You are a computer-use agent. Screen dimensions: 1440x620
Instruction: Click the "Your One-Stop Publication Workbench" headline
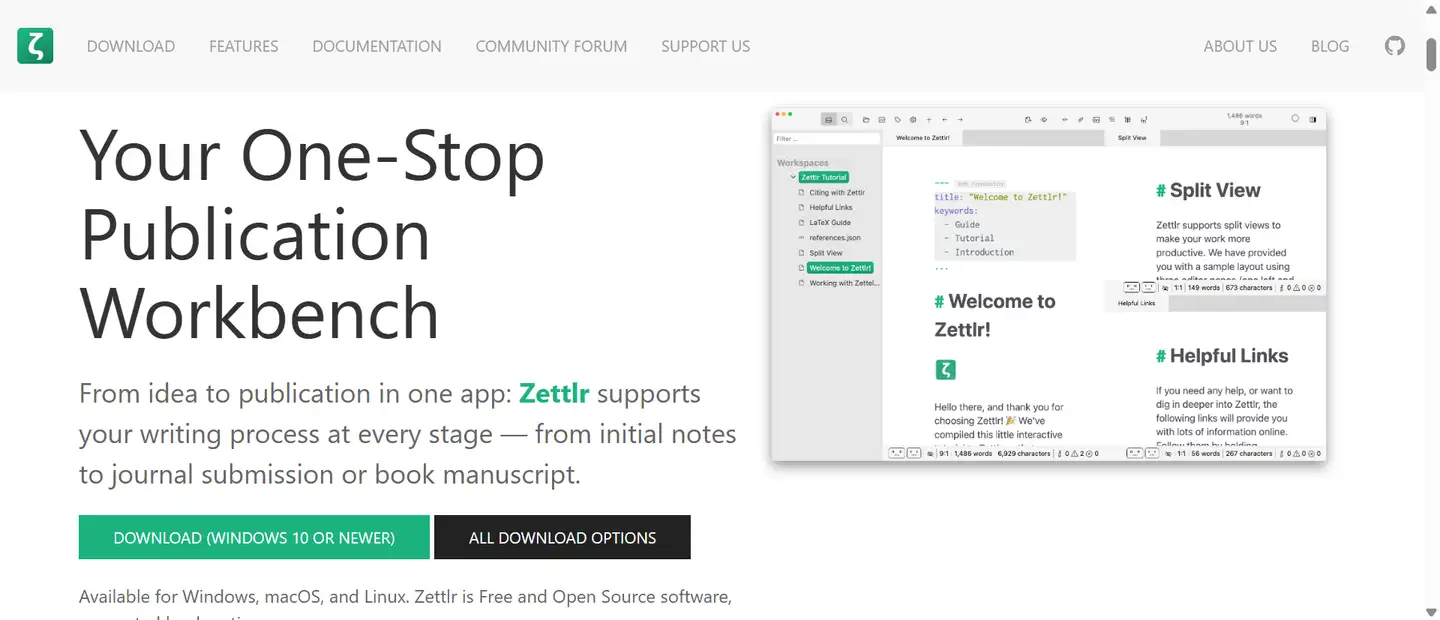(312, 235)
